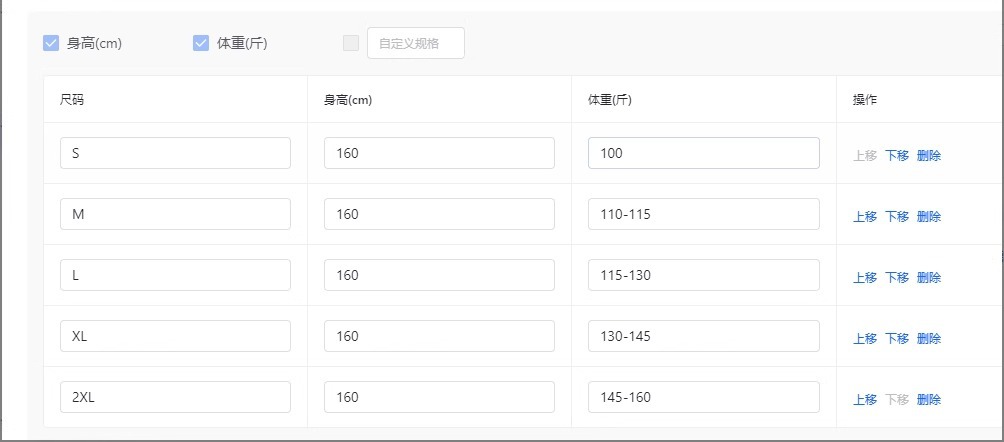The height and width of the screenshot is (442, 1004).
Task: Edit the weight field showing 115-130
Action: click(x=704, y=275)
